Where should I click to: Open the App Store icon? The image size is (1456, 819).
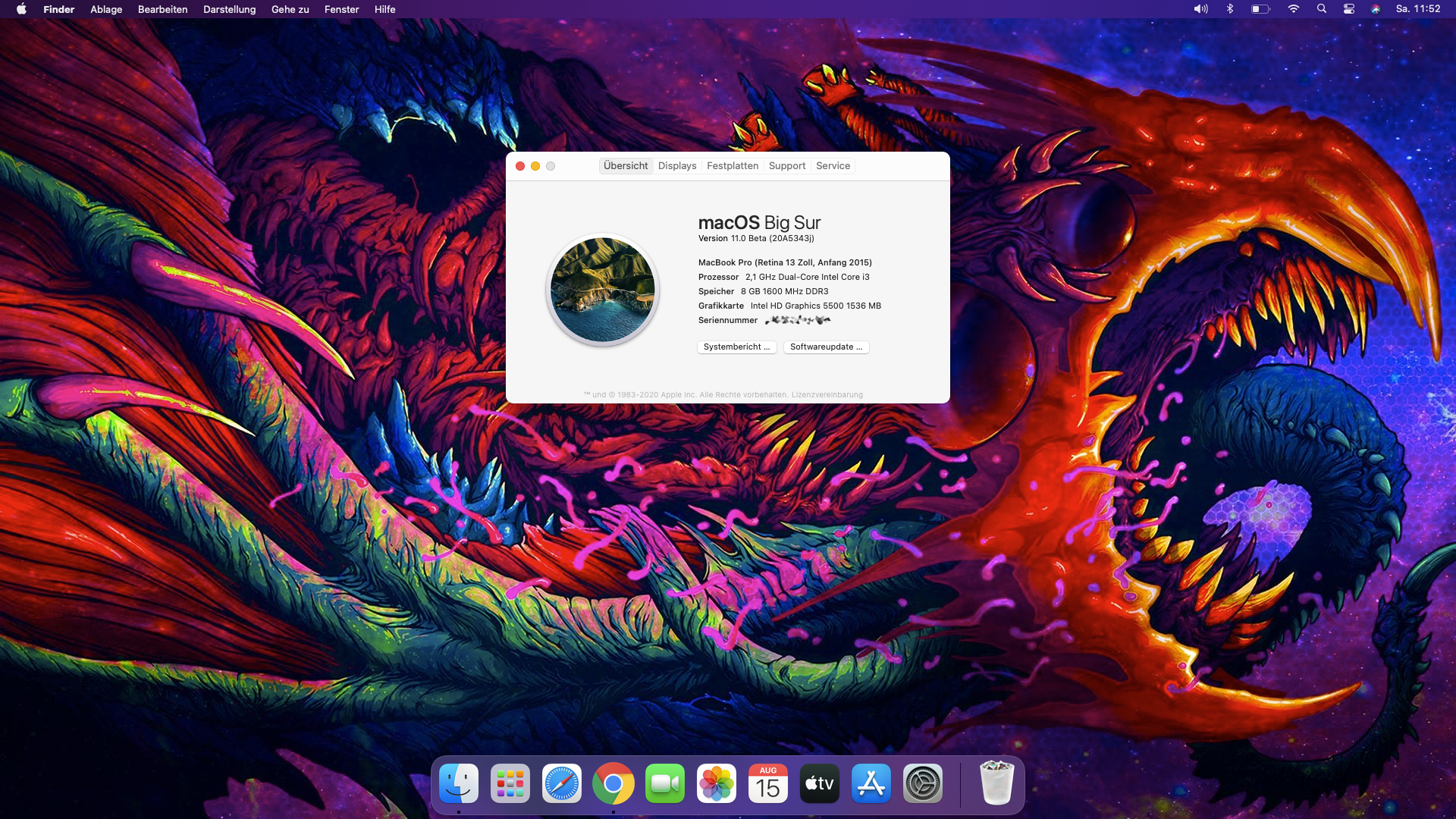[871, 783]
